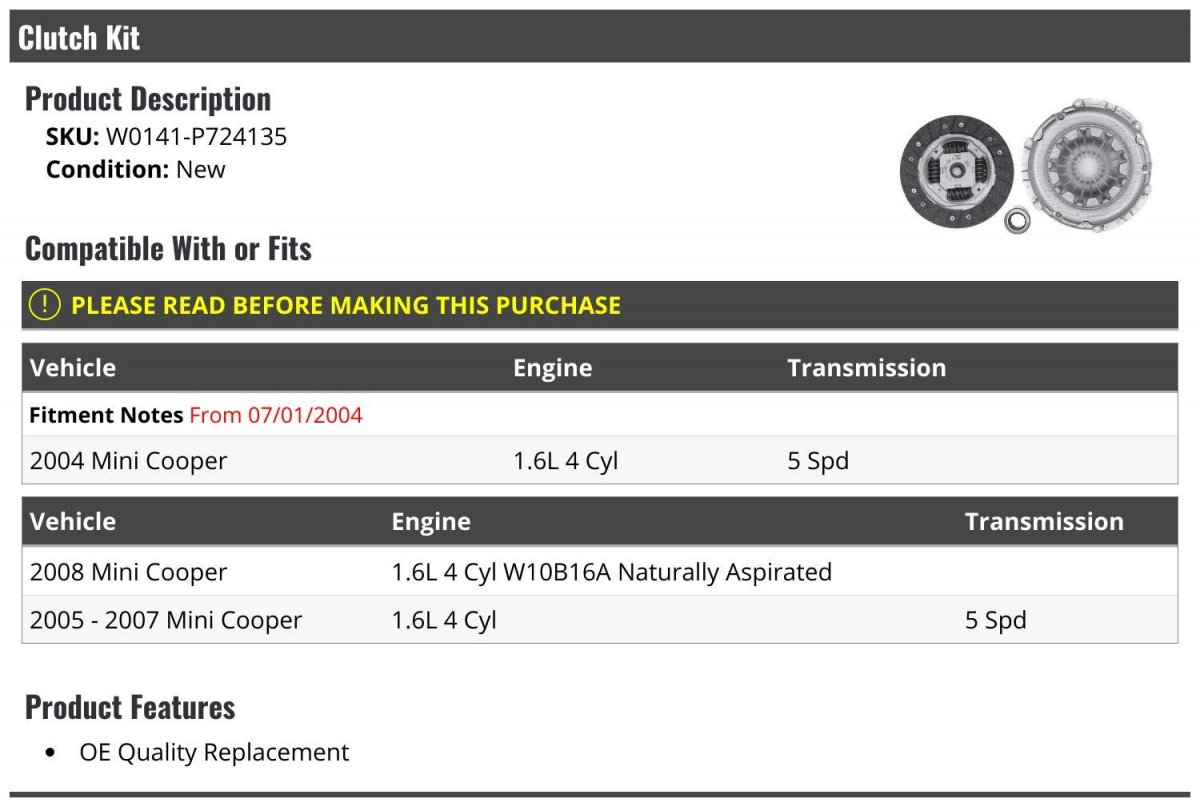
Task: Click the first table's Vehicle column header
Action: pos(73,368)
